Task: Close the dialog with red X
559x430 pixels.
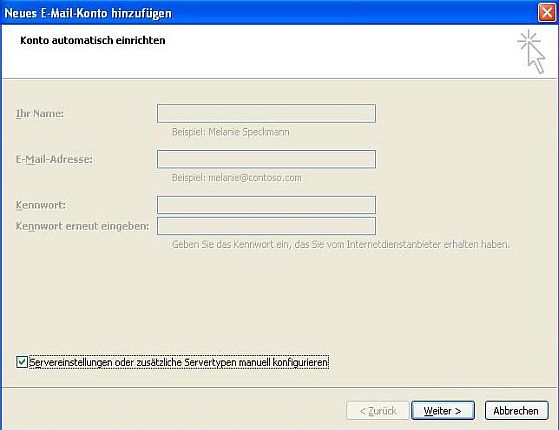Action: tap(547, 13)
